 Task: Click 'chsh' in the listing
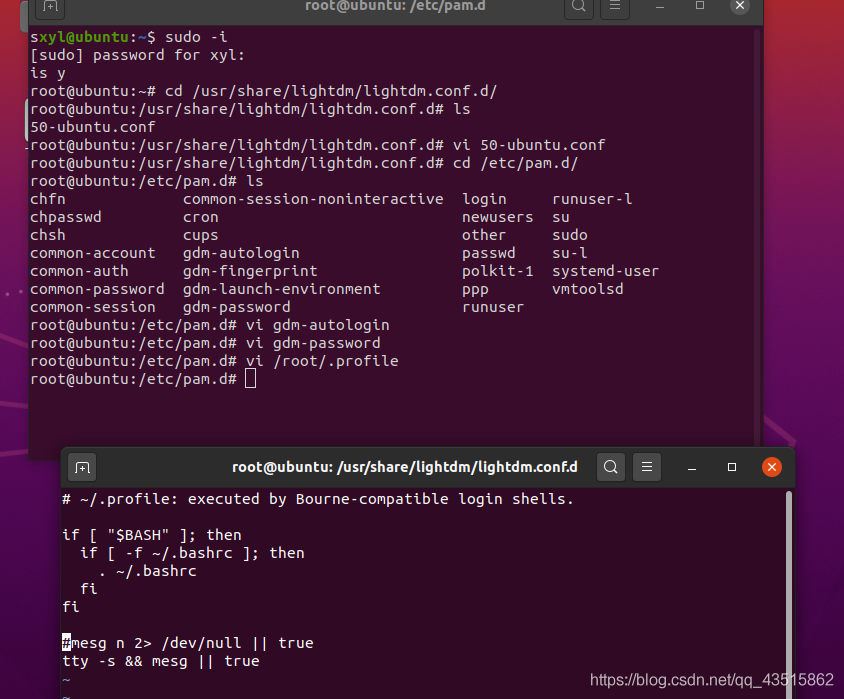pos(48,235)
